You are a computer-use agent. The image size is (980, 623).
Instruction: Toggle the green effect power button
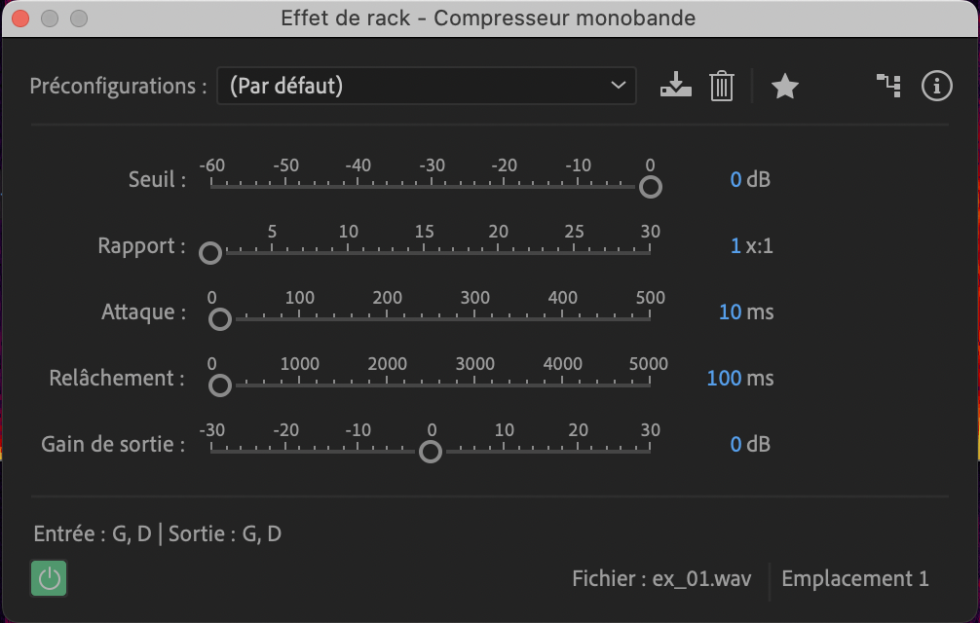(49, 579)
